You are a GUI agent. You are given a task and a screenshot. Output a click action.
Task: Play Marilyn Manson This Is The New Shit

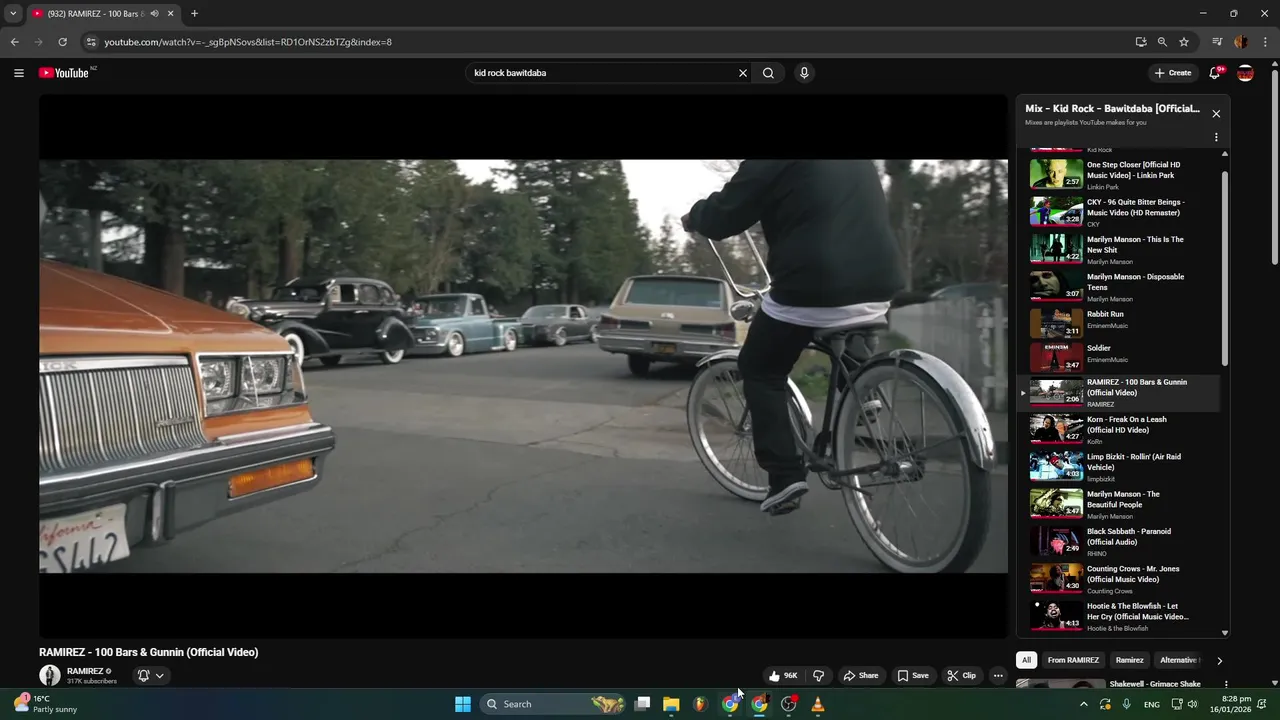pyautogui.click(x=1118, y=248)
